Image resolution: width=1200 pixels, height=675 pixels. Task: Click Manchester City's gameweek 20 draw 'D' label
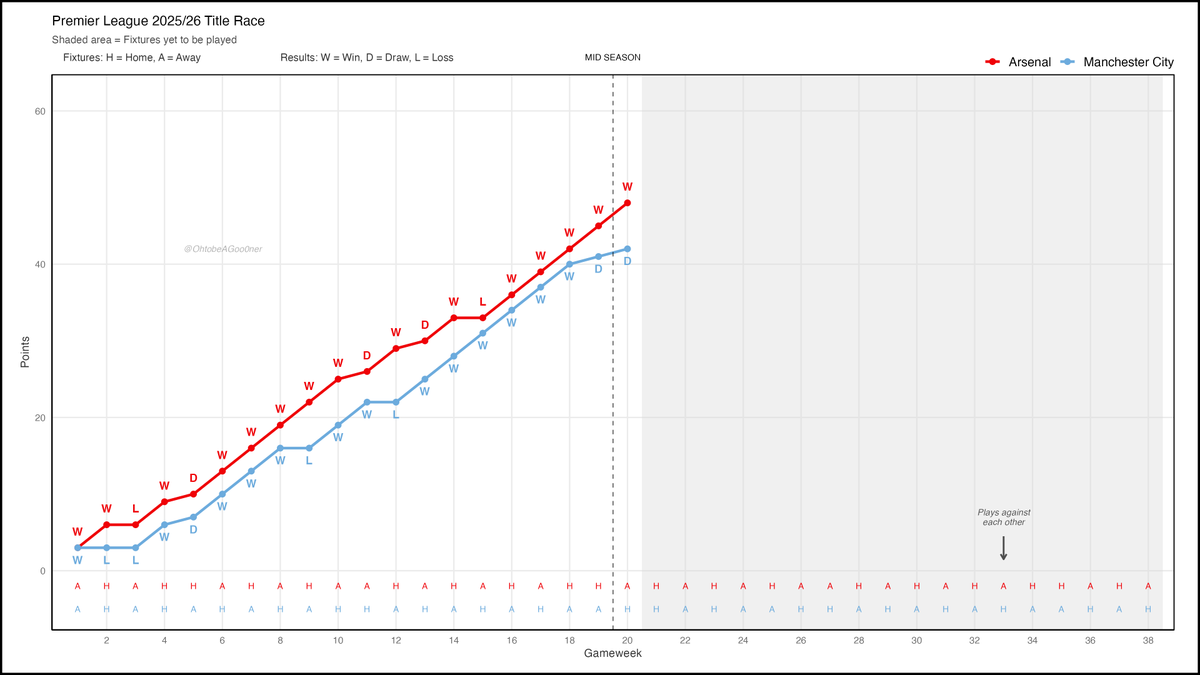click(627, 261)
